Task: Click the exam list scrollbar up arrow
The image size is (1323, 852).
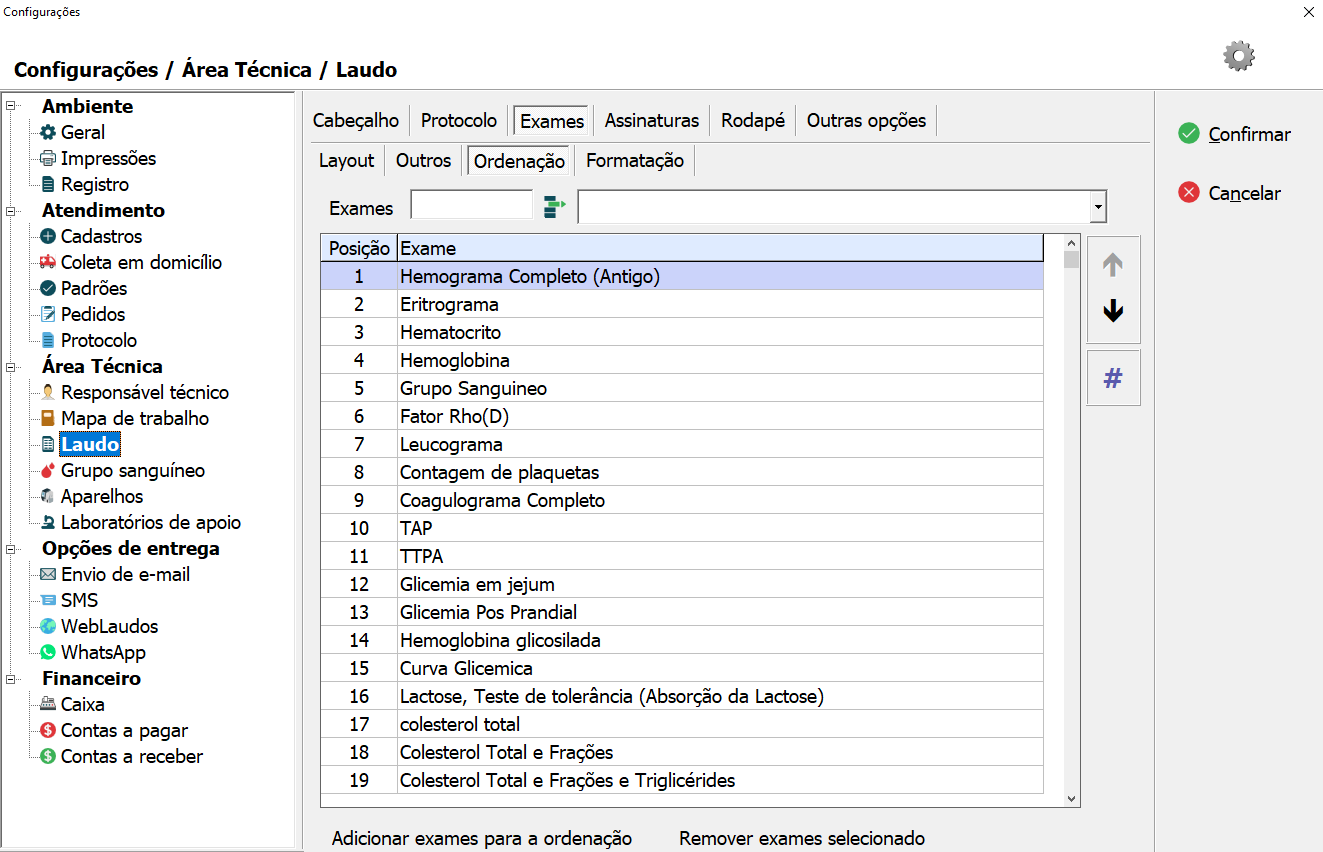Action: click(1071, 242)
